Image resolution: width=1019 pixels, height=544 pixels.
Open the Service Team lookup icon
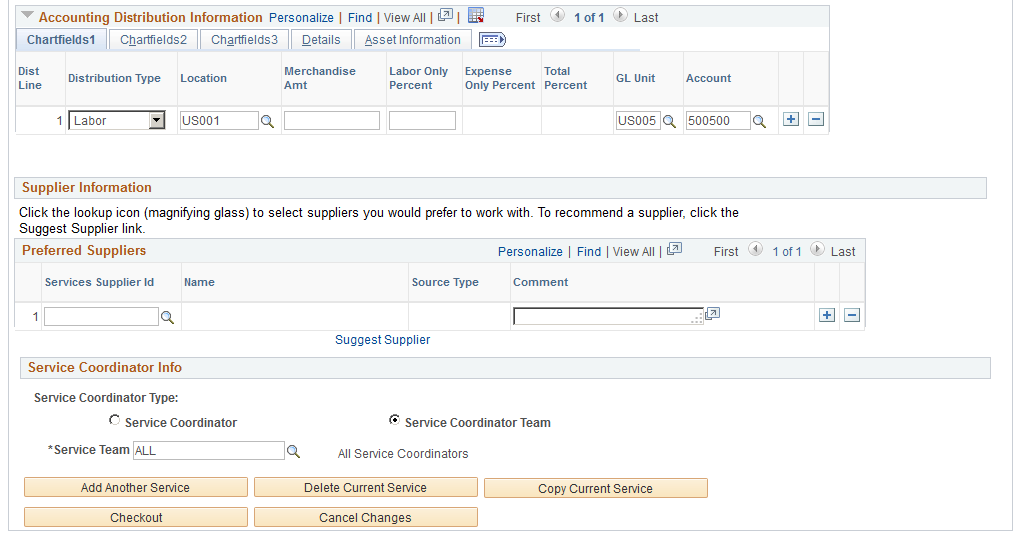[x=293, y=451]
